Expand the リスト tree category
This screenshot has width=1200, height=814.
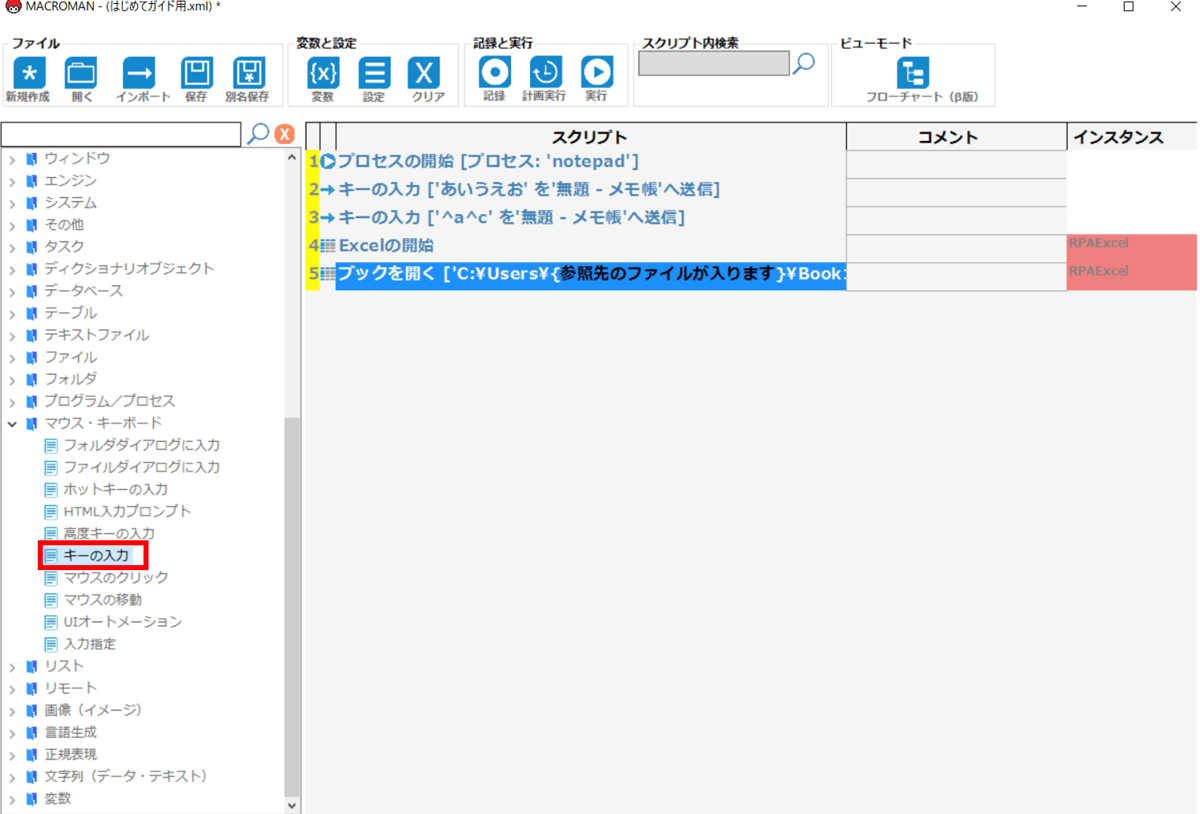[13, 666]
